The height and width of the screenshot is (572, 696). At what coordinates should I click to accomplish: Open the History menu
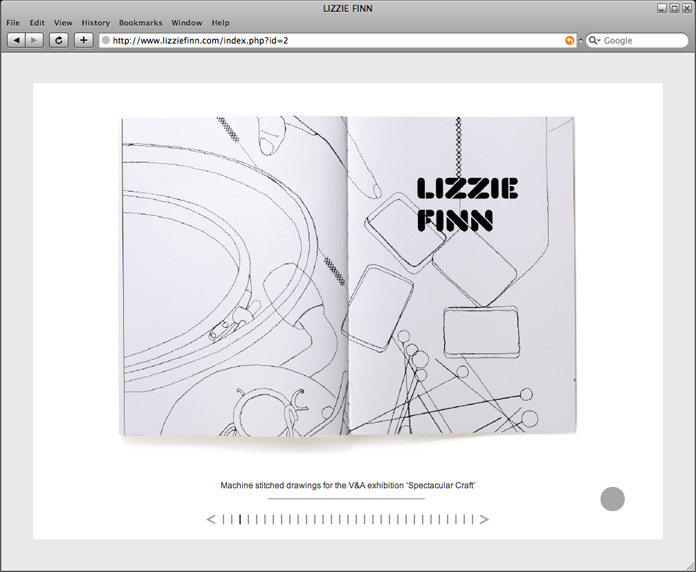coord(95,23)
